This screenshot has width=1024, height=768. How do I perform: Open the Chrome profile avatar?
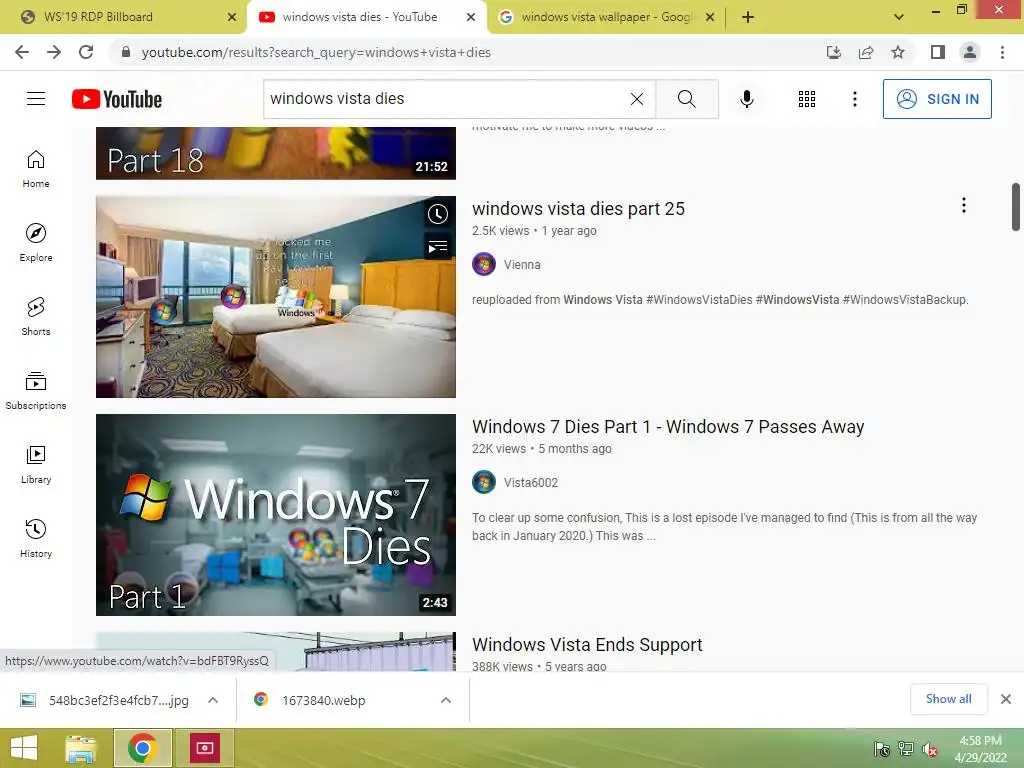(970, 52)
